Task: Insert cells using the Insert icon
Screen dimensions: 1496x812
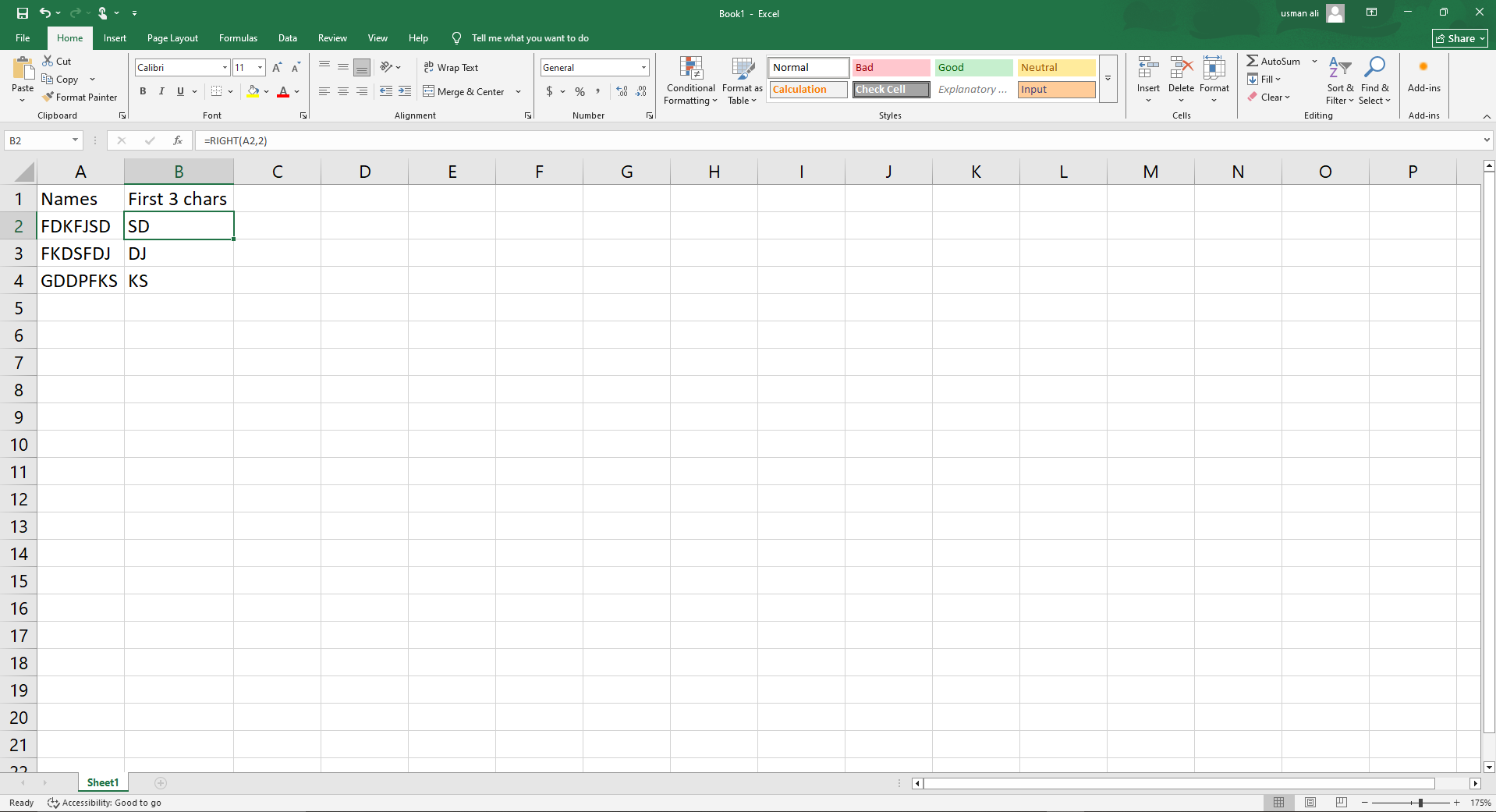Action: click(1148, 69)
